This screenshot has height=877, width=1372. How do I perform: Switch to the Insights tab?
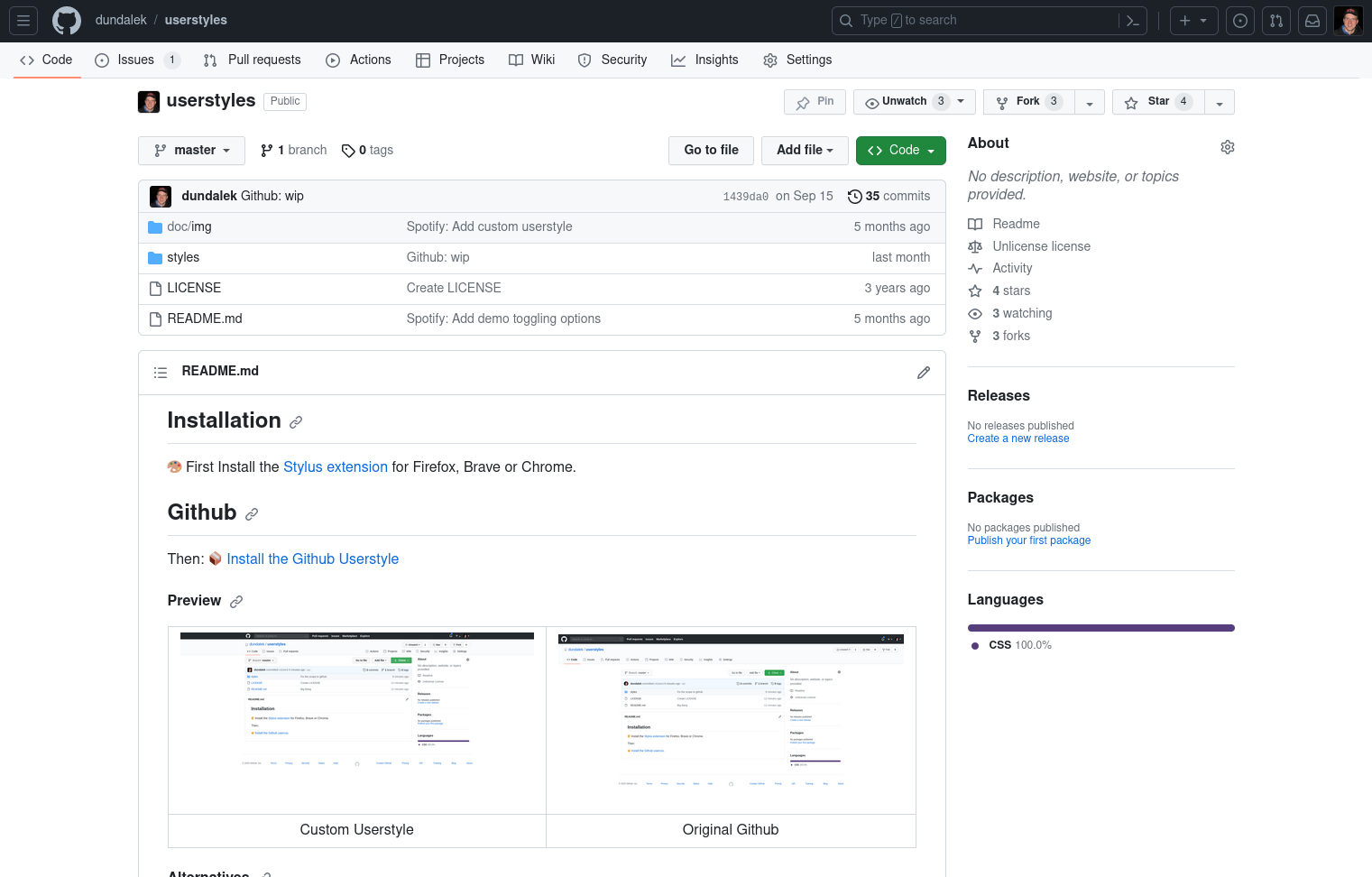click(x=704, y=60)
